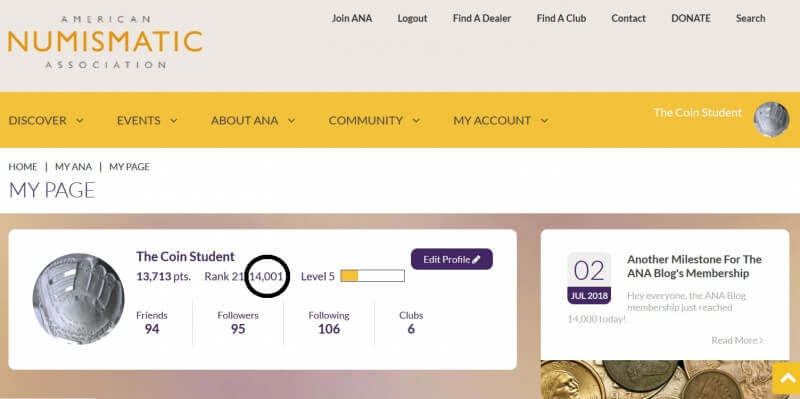Open the COMMUNITY menu
The height and width of the screenshot is (399, 800).
coord(374,121)
